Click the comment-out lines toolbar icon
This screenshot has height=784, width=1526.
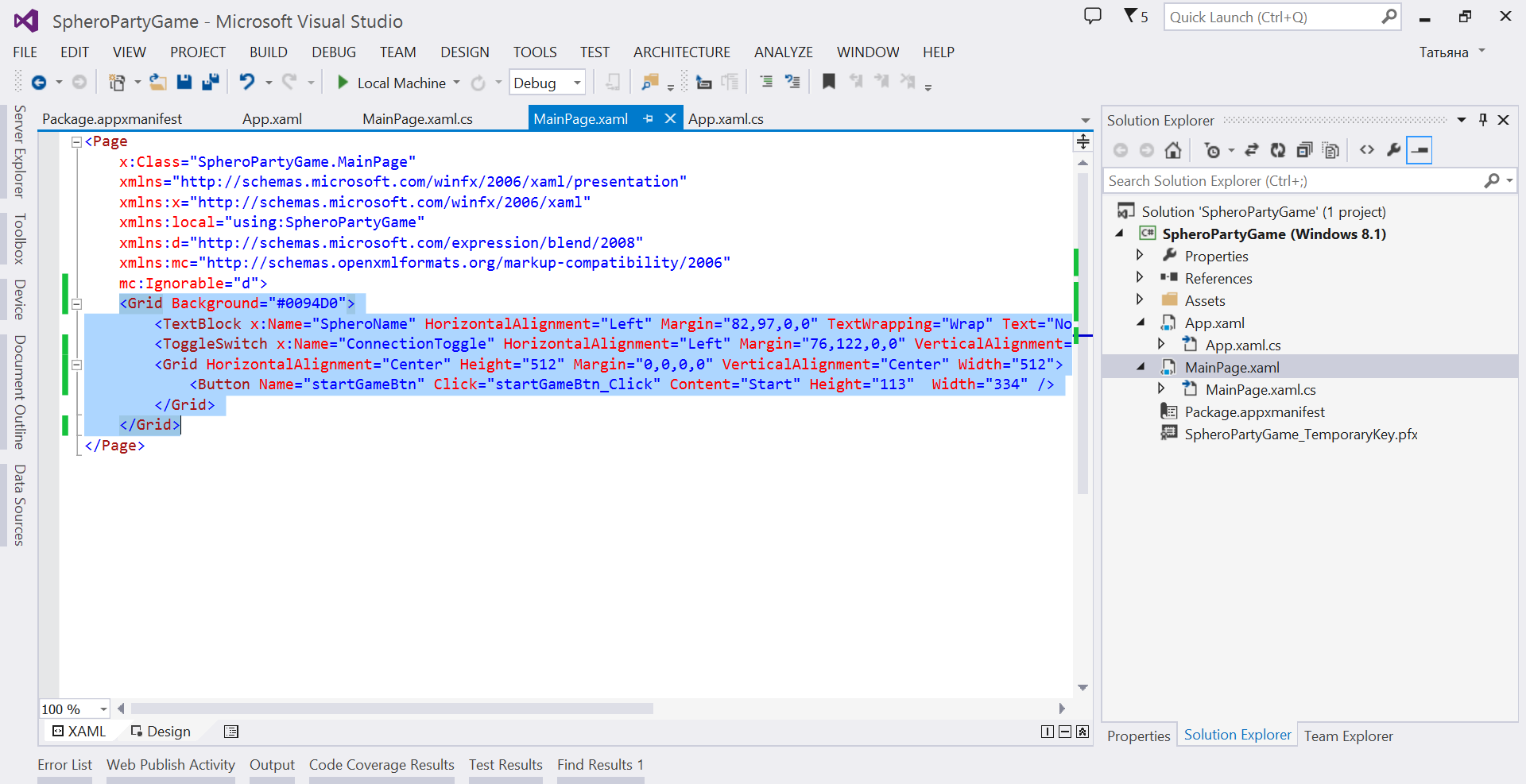766,82
